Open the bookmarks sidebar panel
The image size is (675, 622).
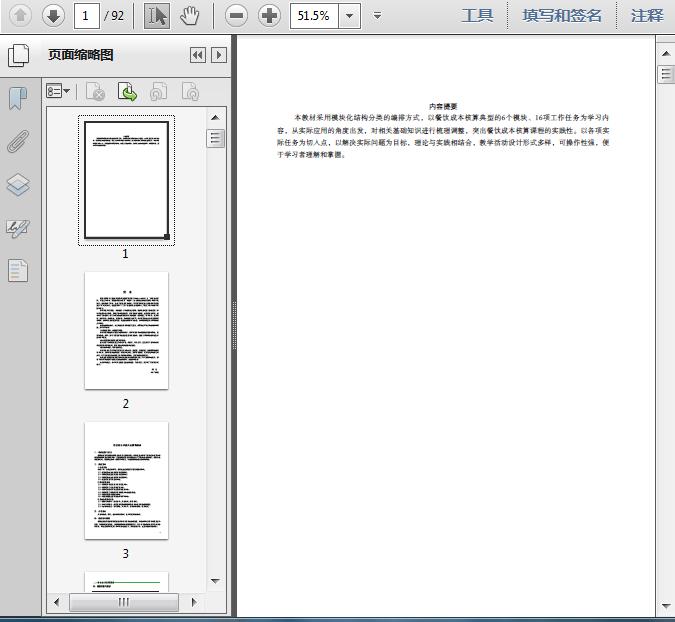(18, 98)
